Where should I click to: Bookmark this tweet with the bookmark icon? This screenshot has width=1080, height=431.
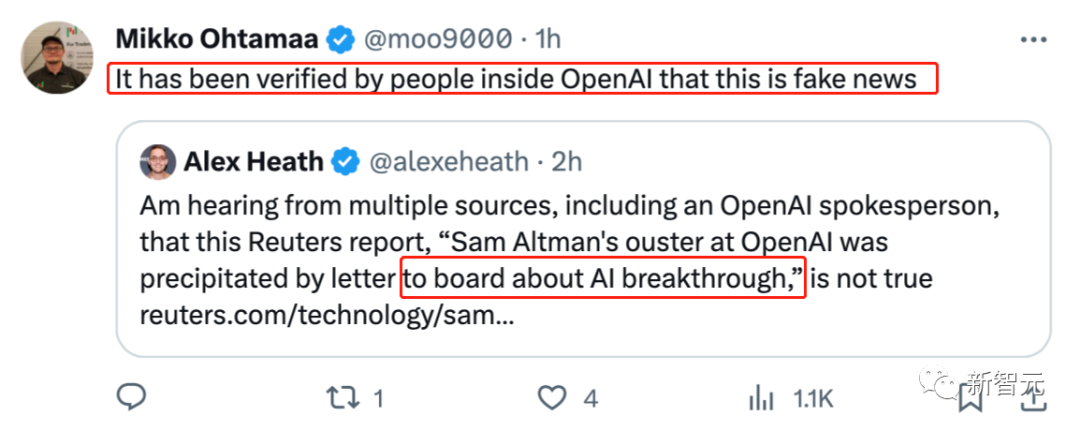(x=970, y=399)
